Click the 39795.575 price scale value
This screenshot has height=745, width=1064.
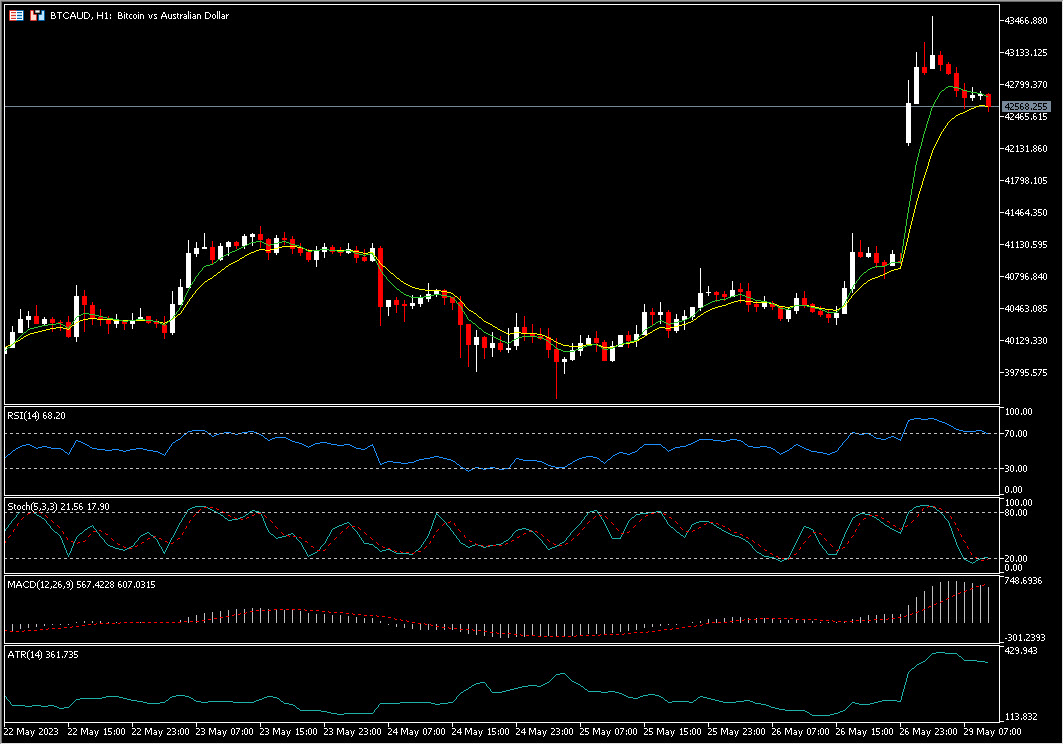point(1027,373)
